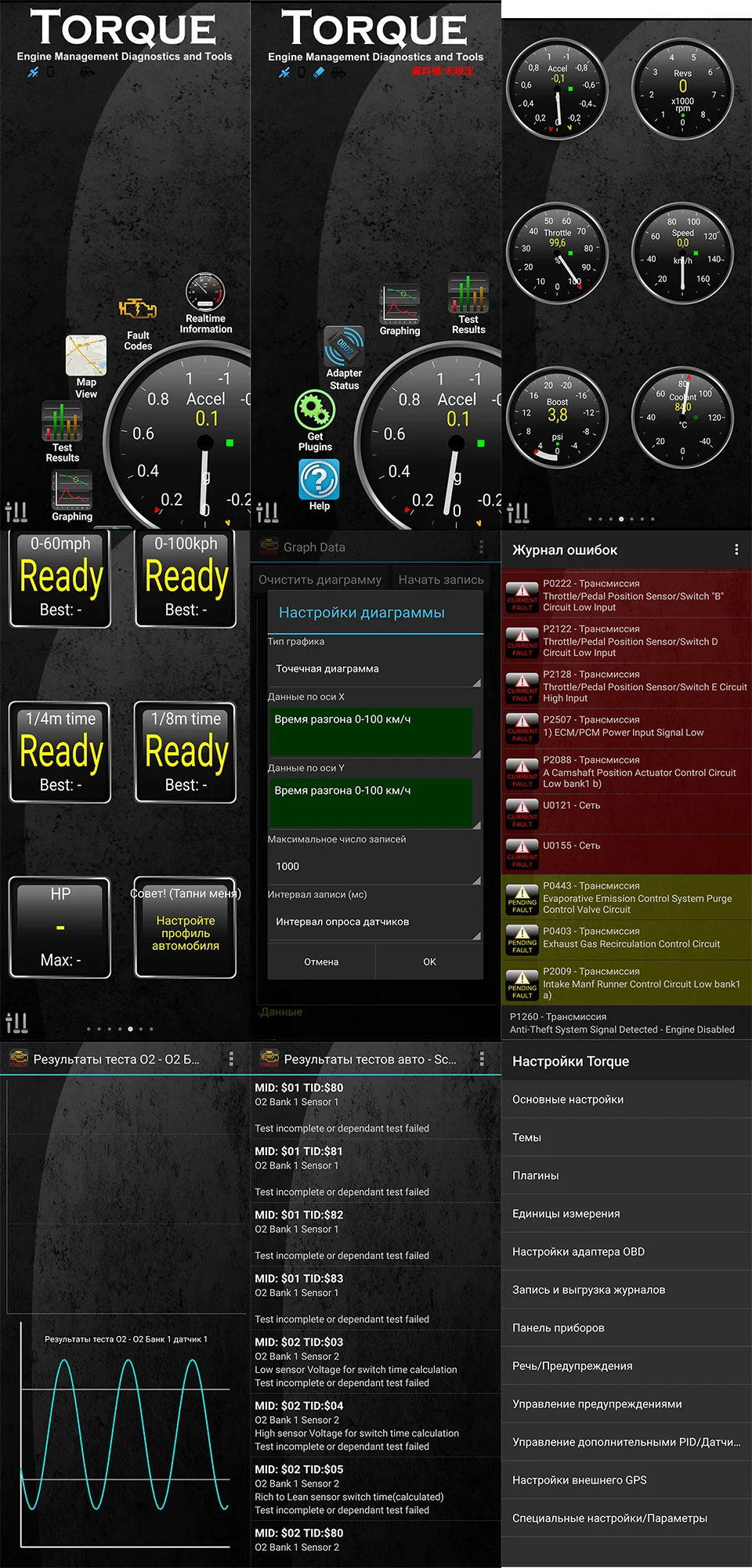752x1568 pixels.
Task: Select the MID: $01 TID:$80 test result
Action: tap(376, 1108)
